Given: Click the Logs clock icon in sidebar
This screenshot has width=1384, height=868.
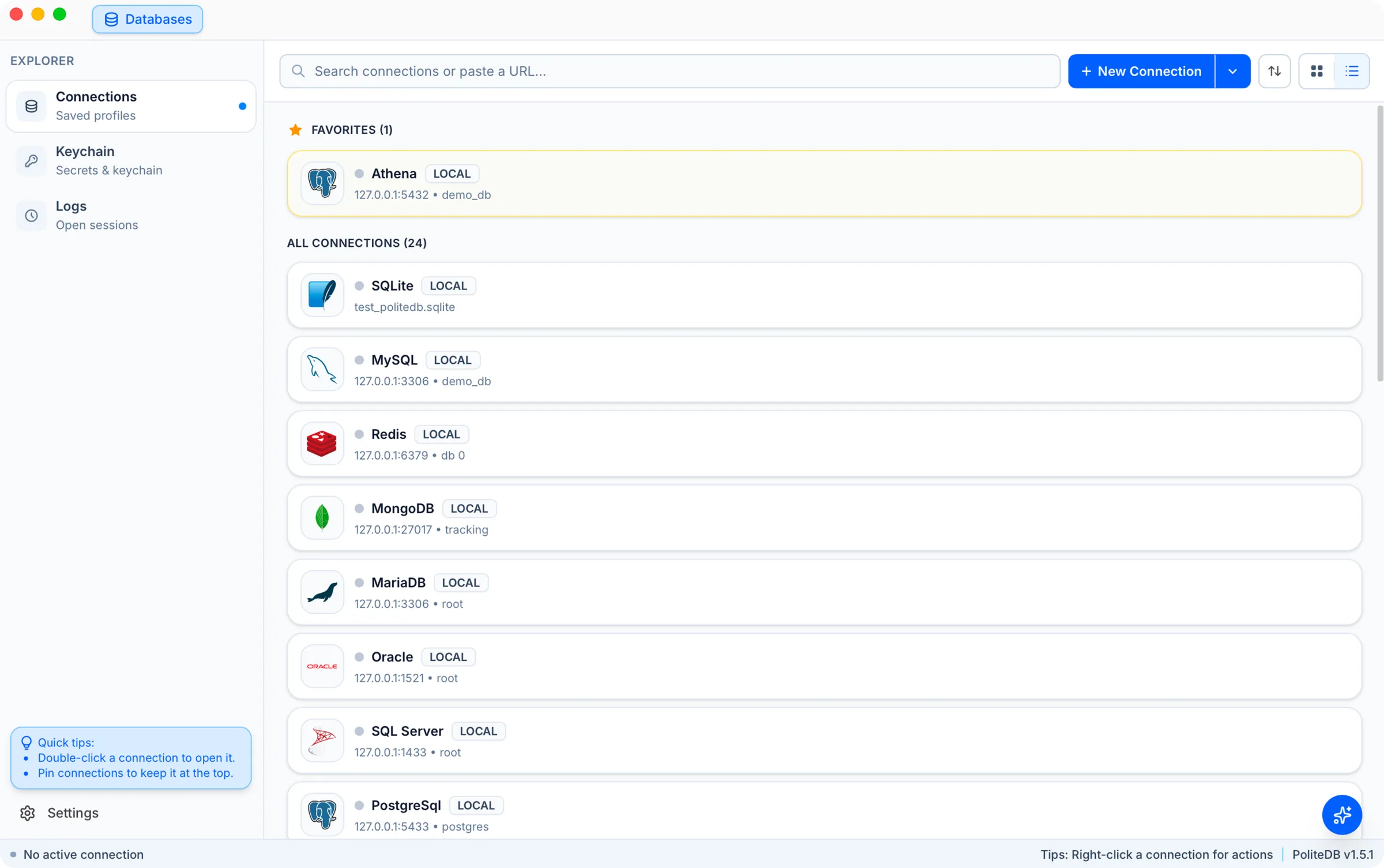Looking at the screenshot, I should click(31, 216).
